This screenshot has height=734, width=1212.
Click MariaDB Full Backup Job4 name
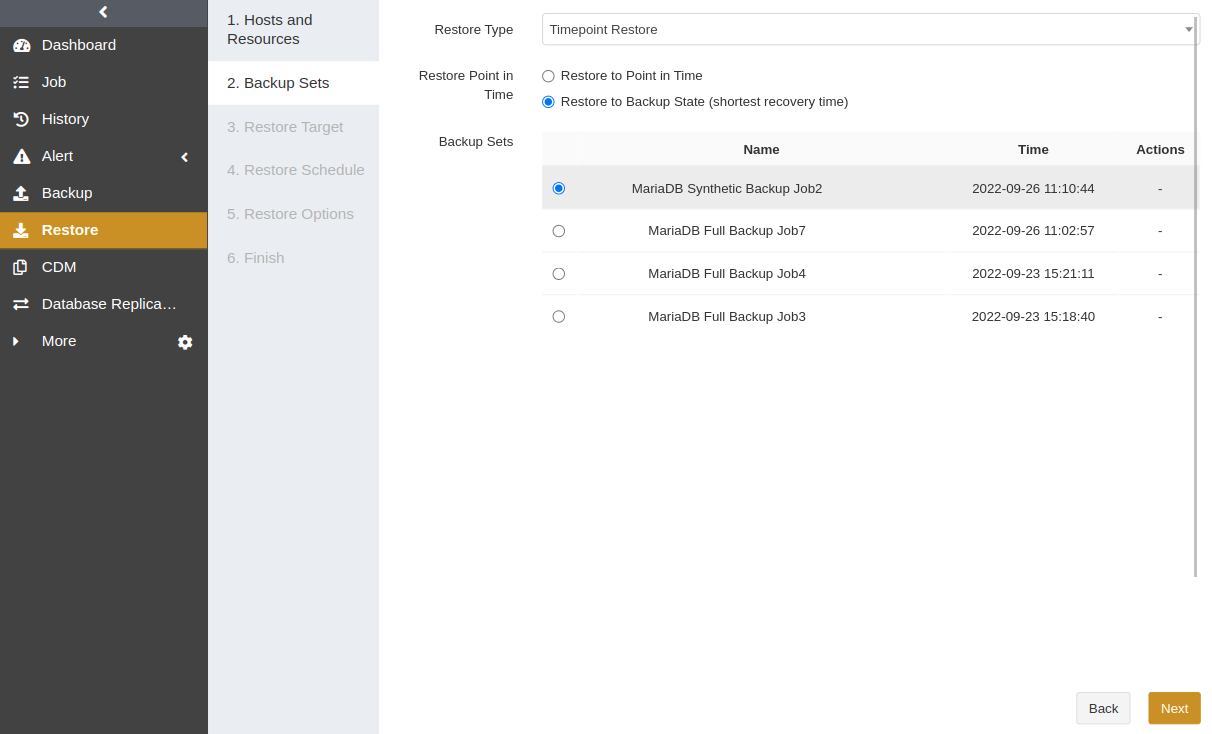point(727,274)
